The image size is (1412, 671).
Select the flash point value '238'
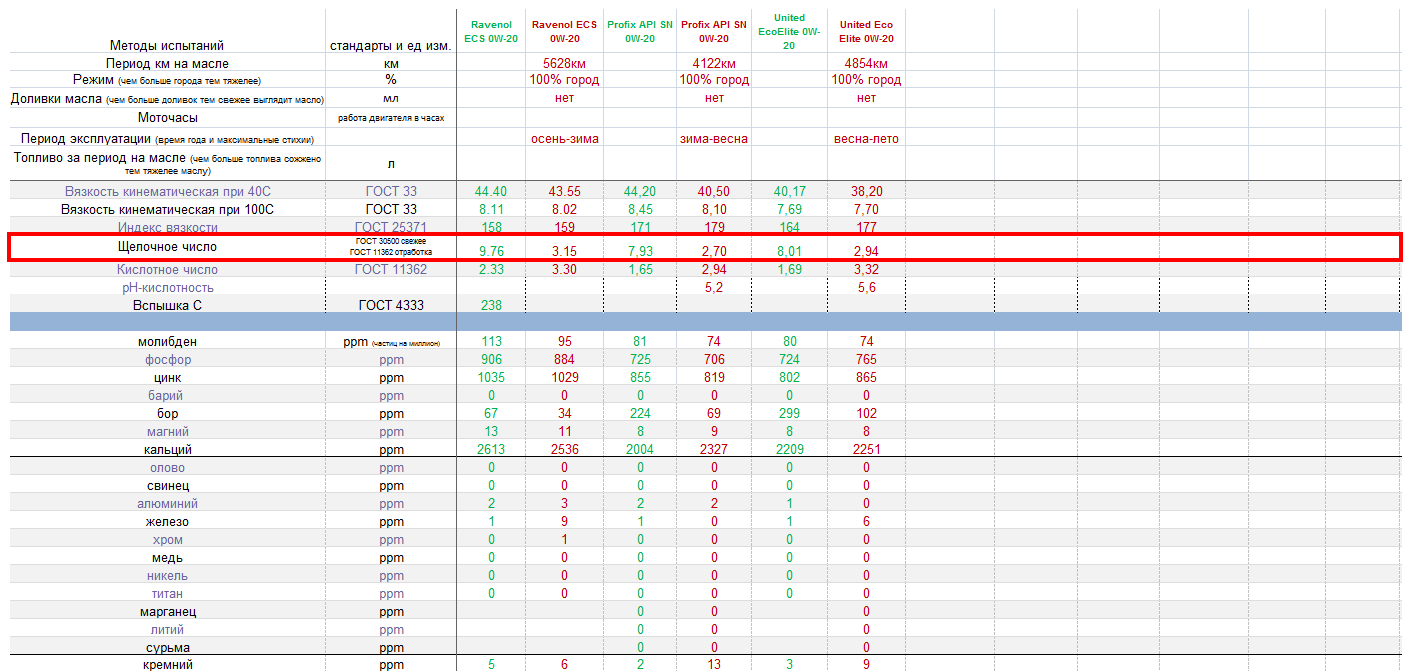pyautogui.click(x=491, y=305)
